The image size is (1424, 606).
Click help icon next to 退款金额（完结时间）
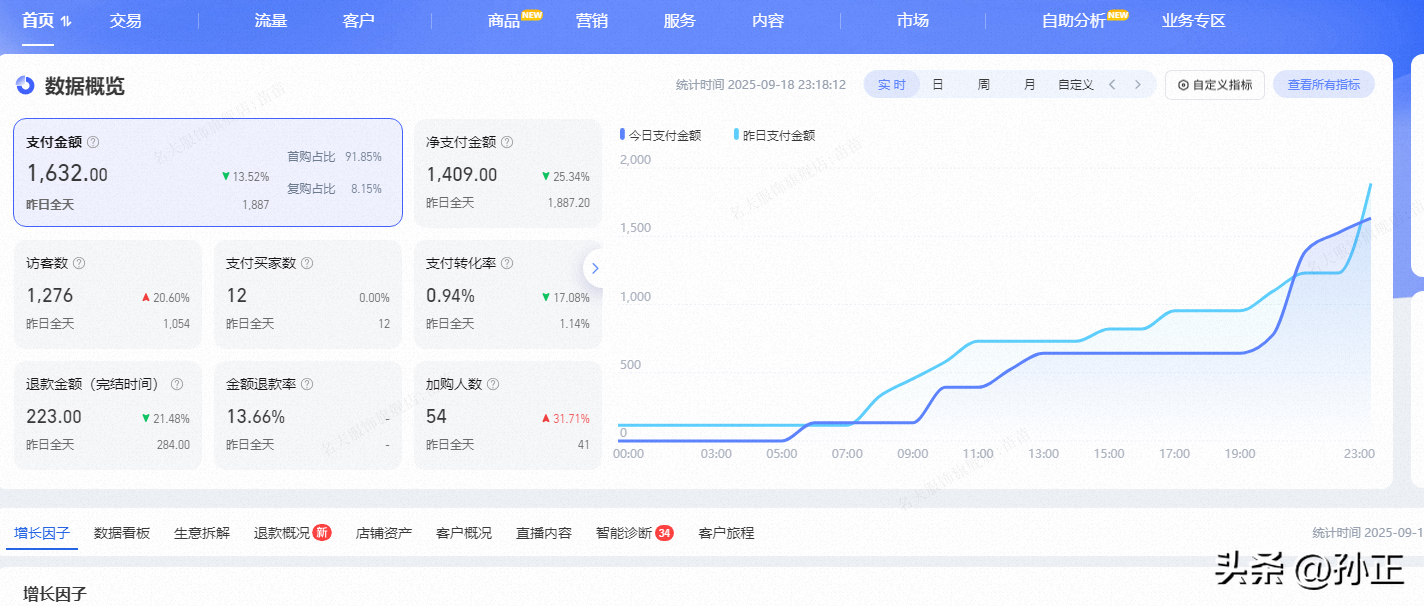pyautogui.click(x=177, y=384)
